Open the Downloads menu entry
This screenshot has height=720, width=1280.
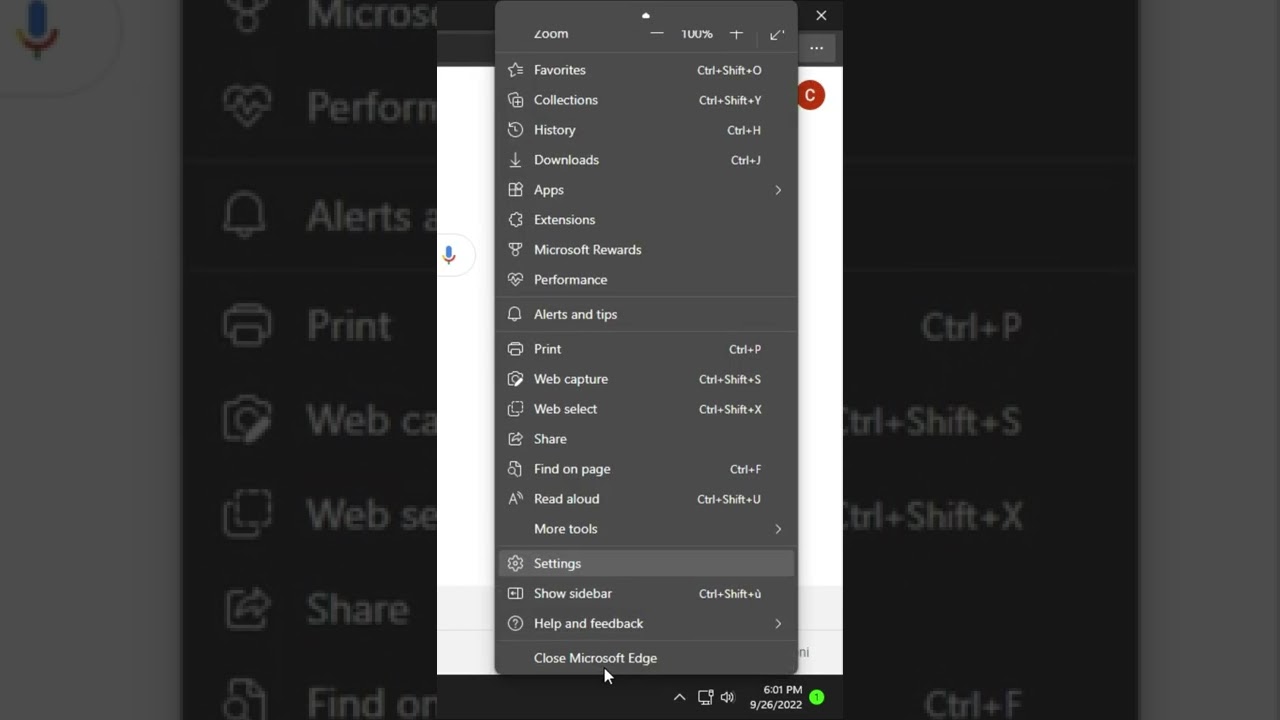[646, 160]
